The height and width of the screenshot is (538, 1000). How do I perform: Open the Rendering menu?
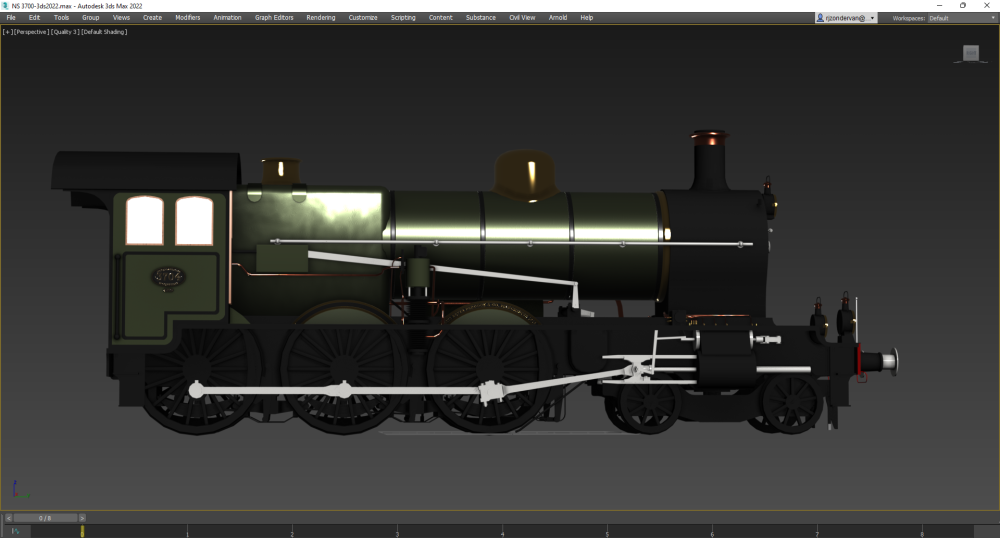(320, 18)
